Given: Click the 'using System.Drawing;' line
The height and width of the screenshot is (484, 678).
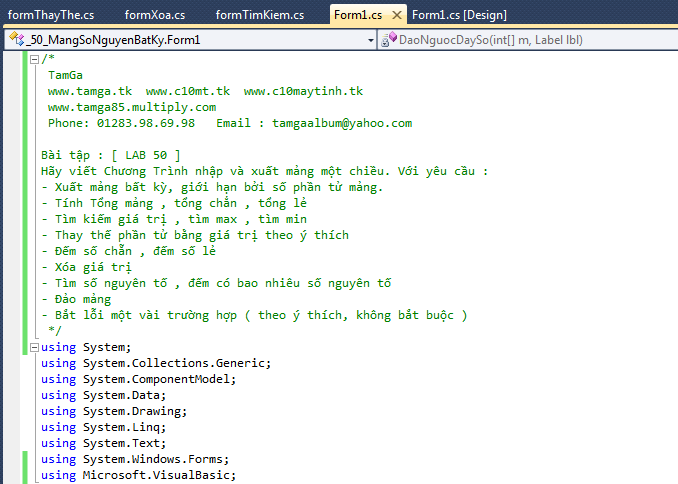Looking at the screenshot, I should click(114, 411).
